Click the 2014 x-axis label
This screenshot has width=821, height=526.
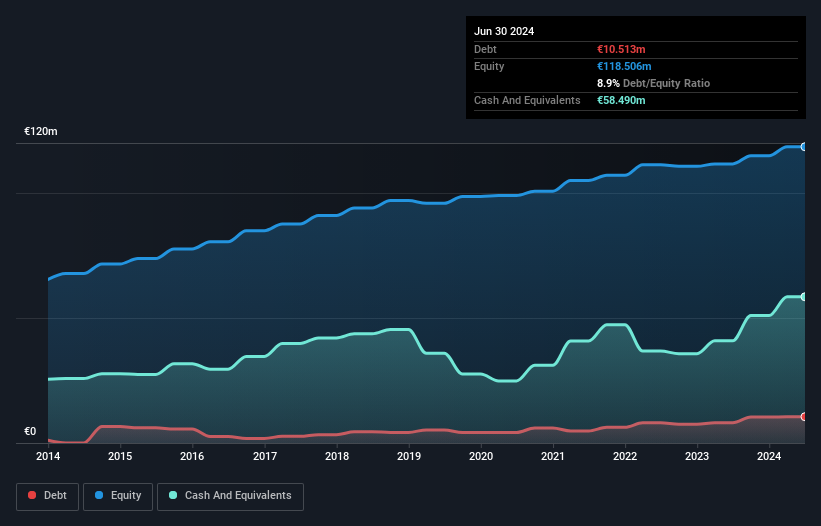pyautogui.click(x=48, y=456)
